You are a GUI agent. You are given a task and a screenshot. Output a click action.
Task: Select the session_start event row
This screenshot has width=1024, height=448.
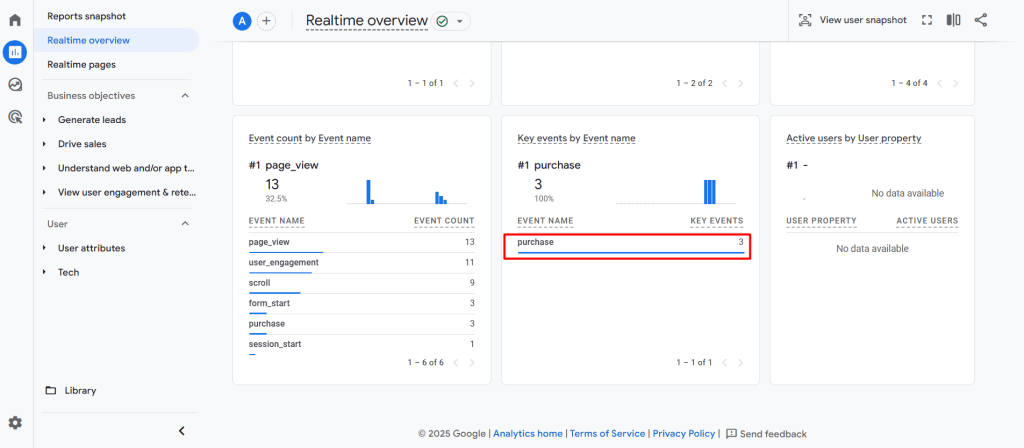click(361, 344)
